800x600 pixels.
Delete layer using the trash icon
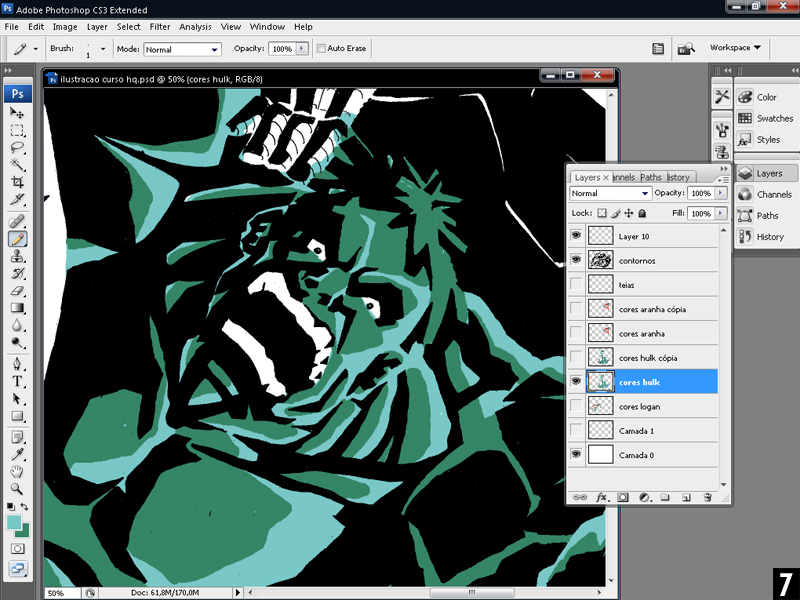708,497
